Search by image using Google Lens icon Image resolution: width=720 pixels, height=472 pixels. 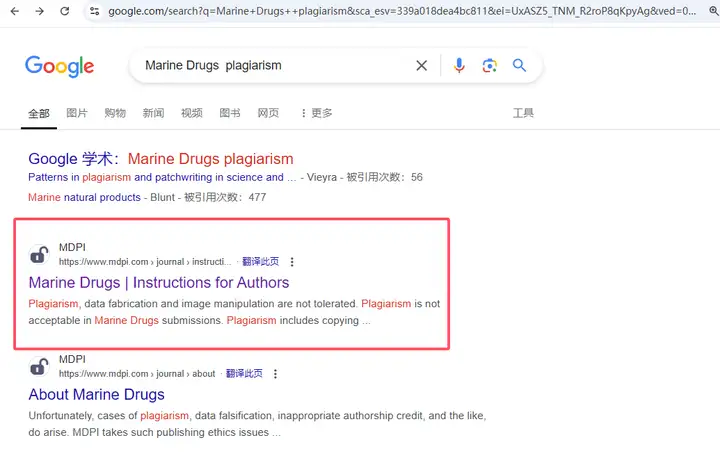click(489, 66)
